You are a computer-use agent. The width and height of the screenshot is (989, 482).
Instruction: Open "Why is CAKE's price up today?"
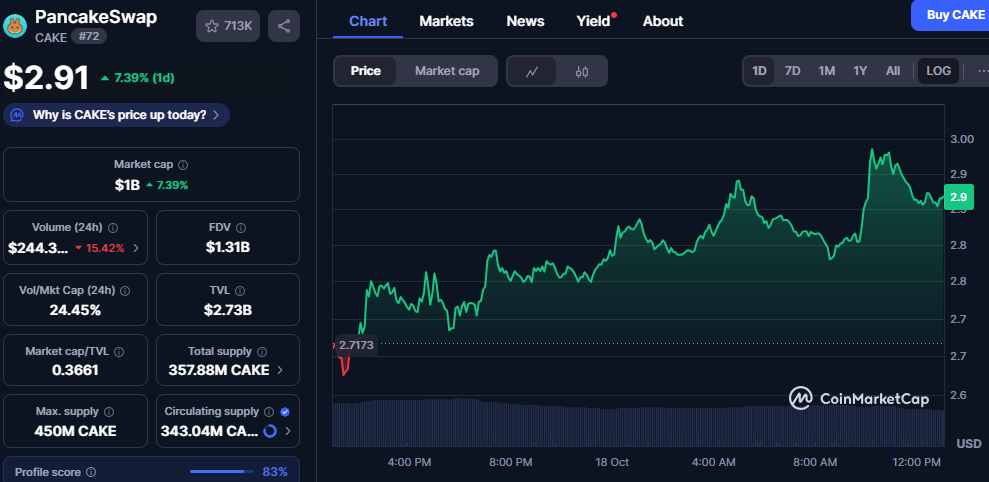[117, 115]
